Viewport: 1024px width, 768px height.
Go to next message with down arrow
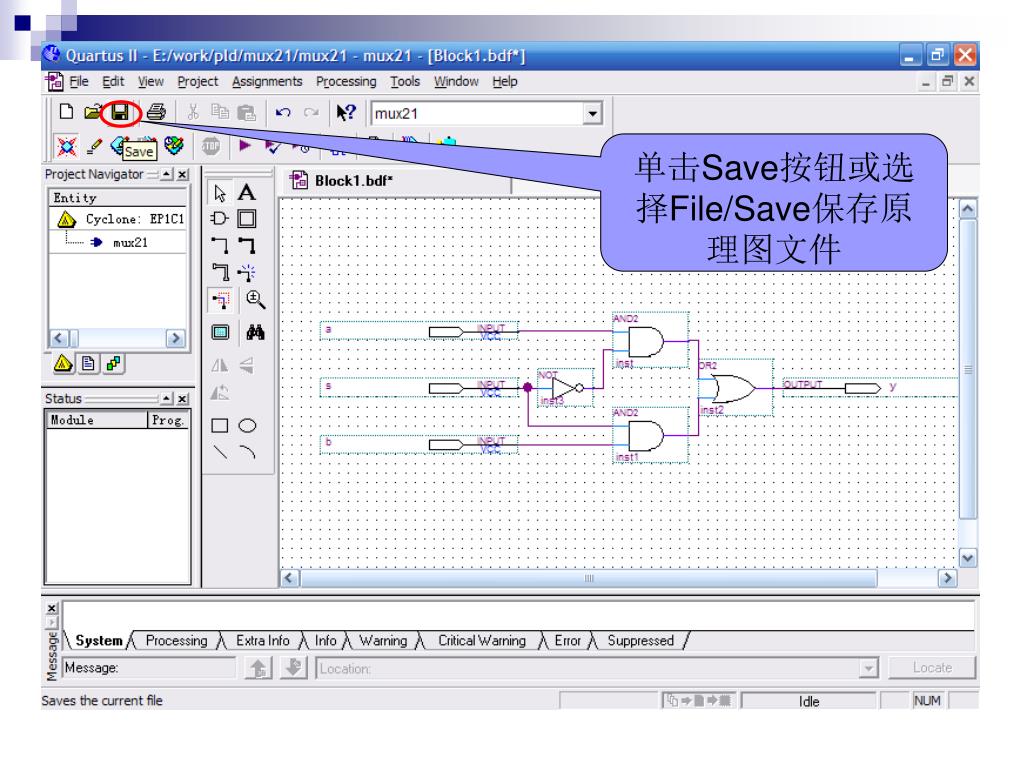pos(294,668)
